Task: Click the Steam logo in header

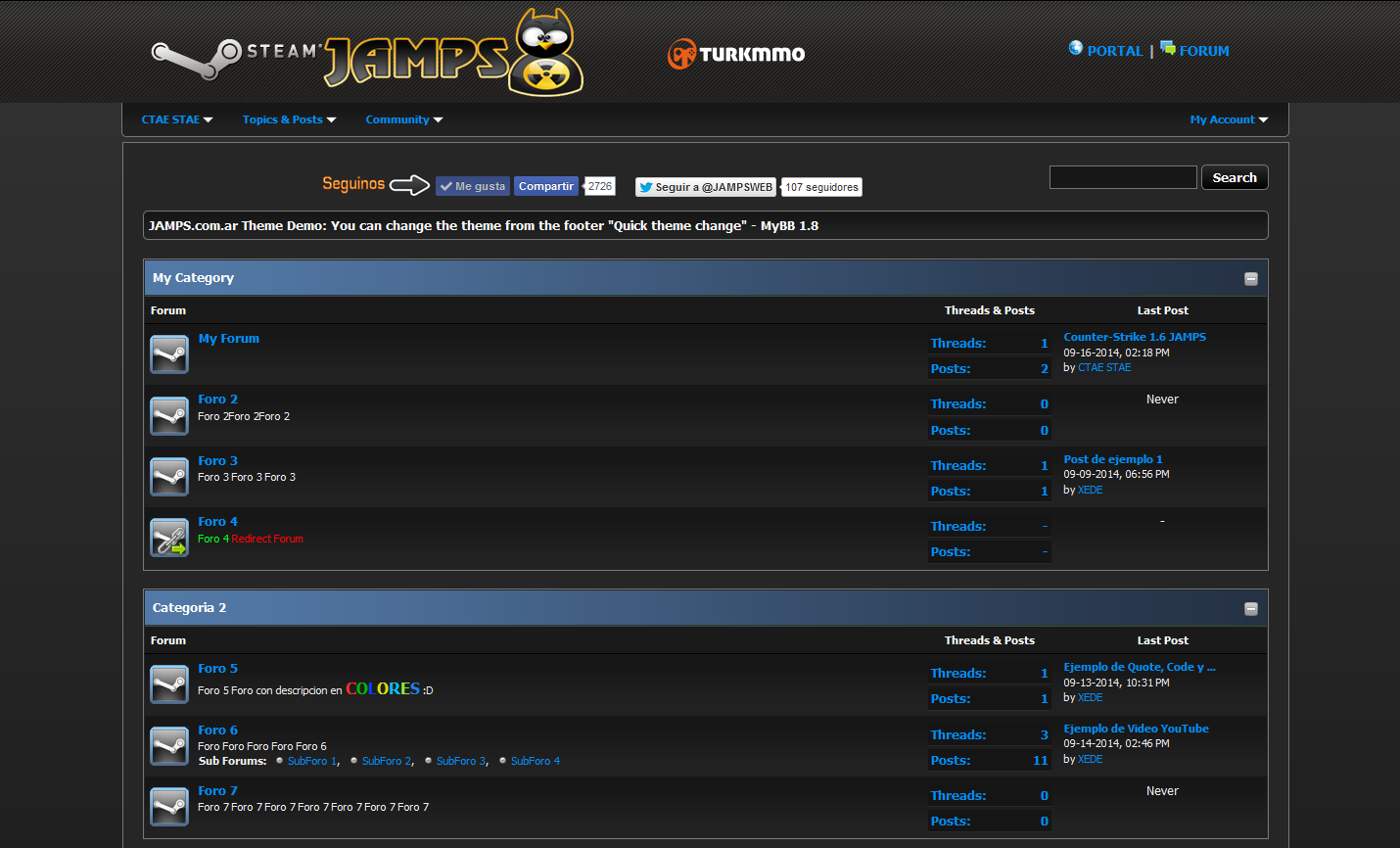Action: [235, 58]
